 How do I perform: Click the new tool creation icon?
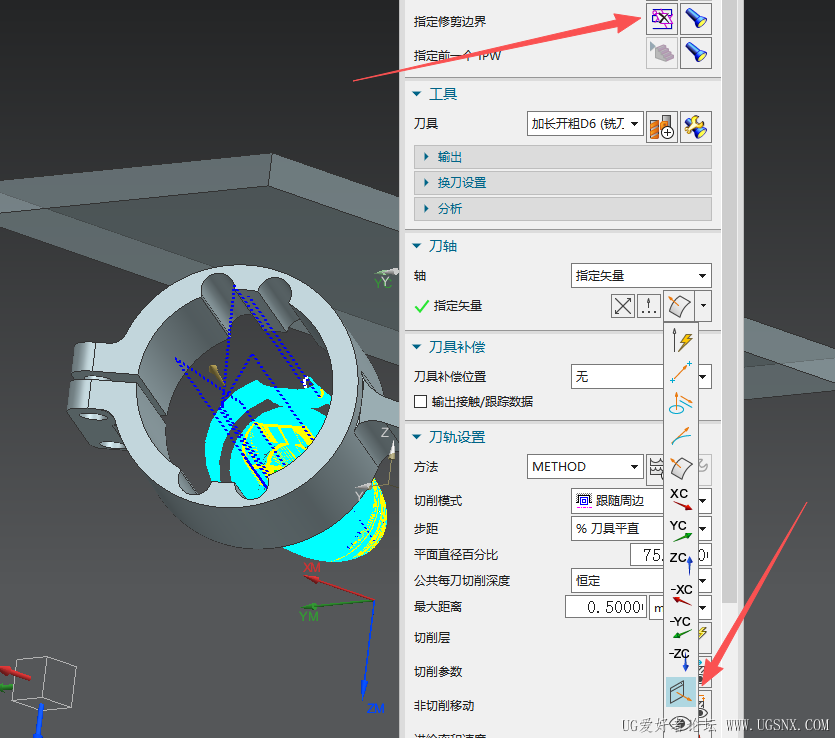(662, 126)
